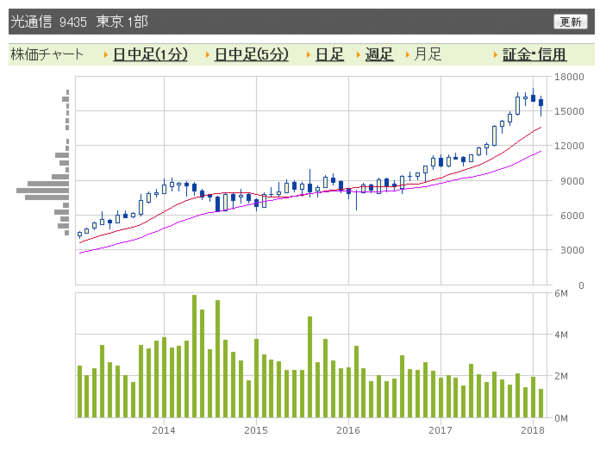Click arrow icon before 日中足(5分)
This screenshot has height=451, width=600.
[208, 54]
